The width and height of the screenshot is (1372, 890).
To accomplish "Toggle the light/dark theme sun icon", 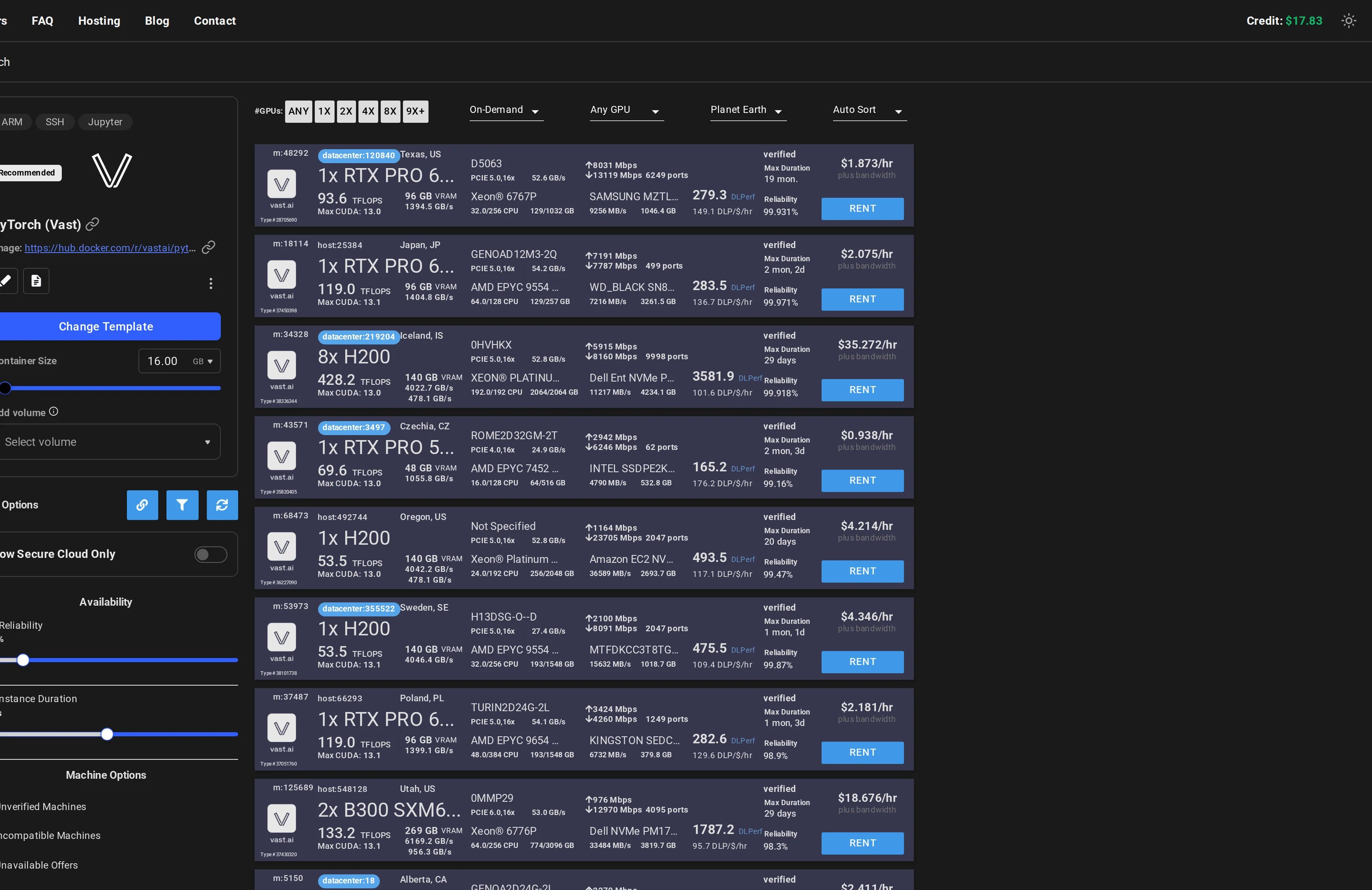I will (x=1349, y=21).
